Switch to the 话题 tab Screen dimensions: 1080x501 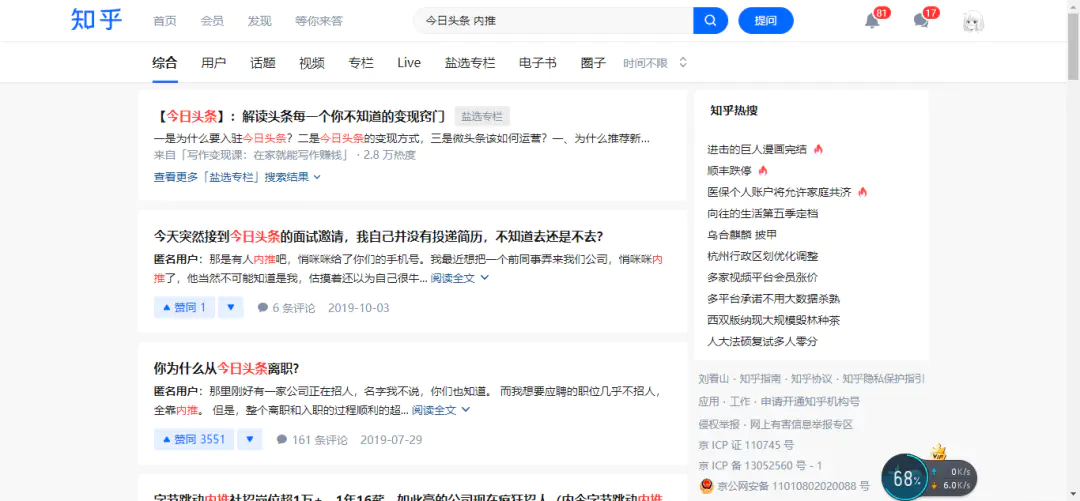click(x=262, y=63)
